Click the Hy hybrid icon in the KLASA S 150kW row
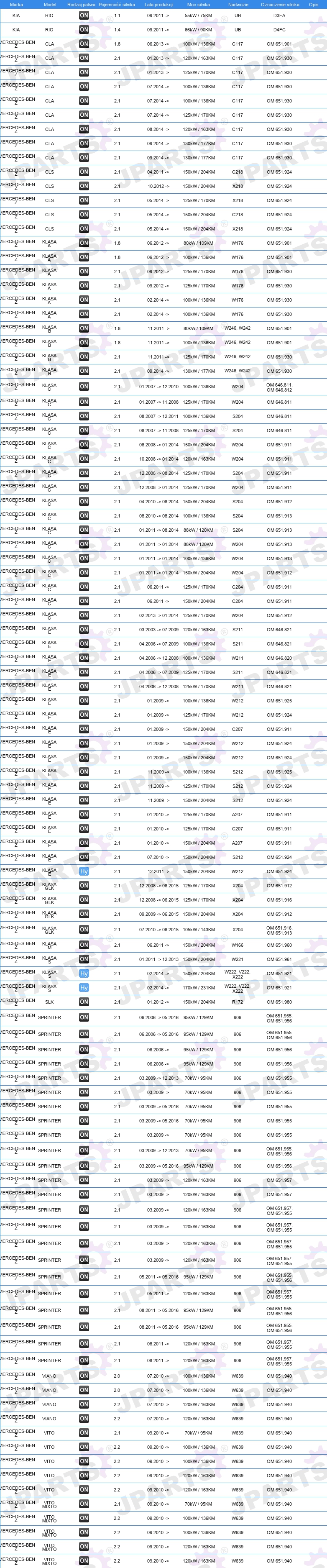 [84, 973]
